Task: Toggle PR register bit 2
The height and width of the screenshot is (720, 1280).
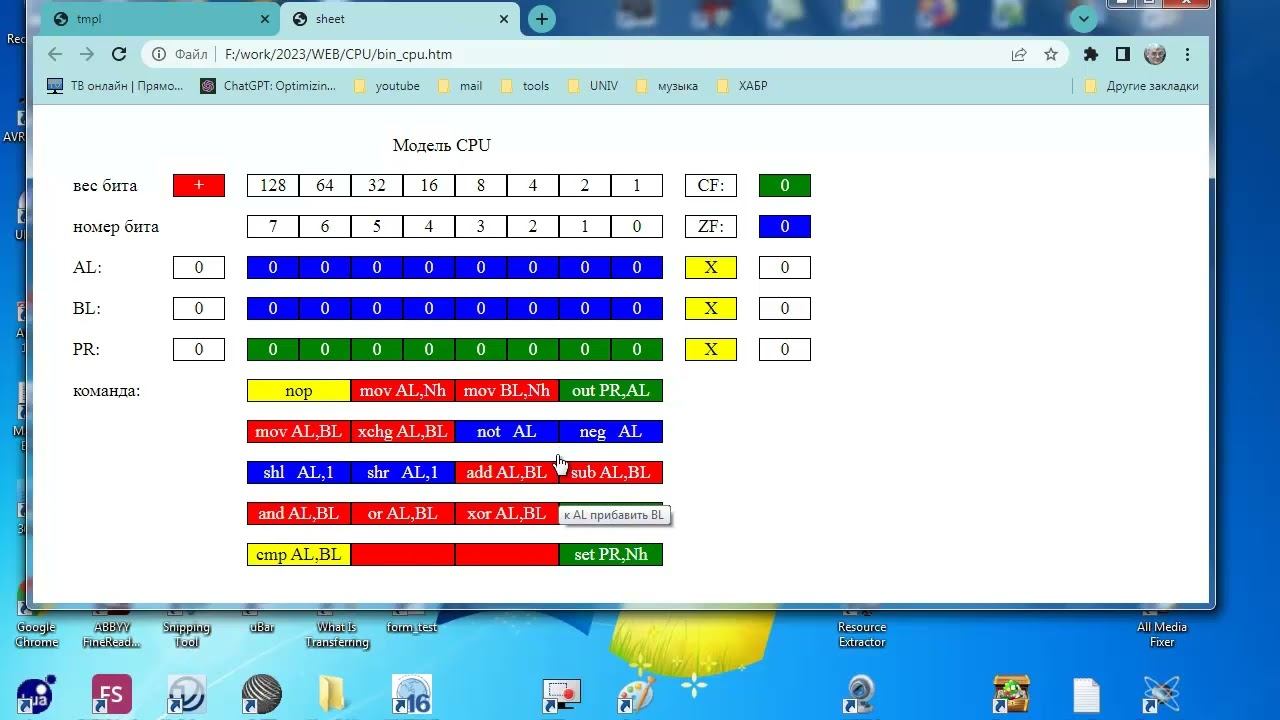Action: (533, 350)
